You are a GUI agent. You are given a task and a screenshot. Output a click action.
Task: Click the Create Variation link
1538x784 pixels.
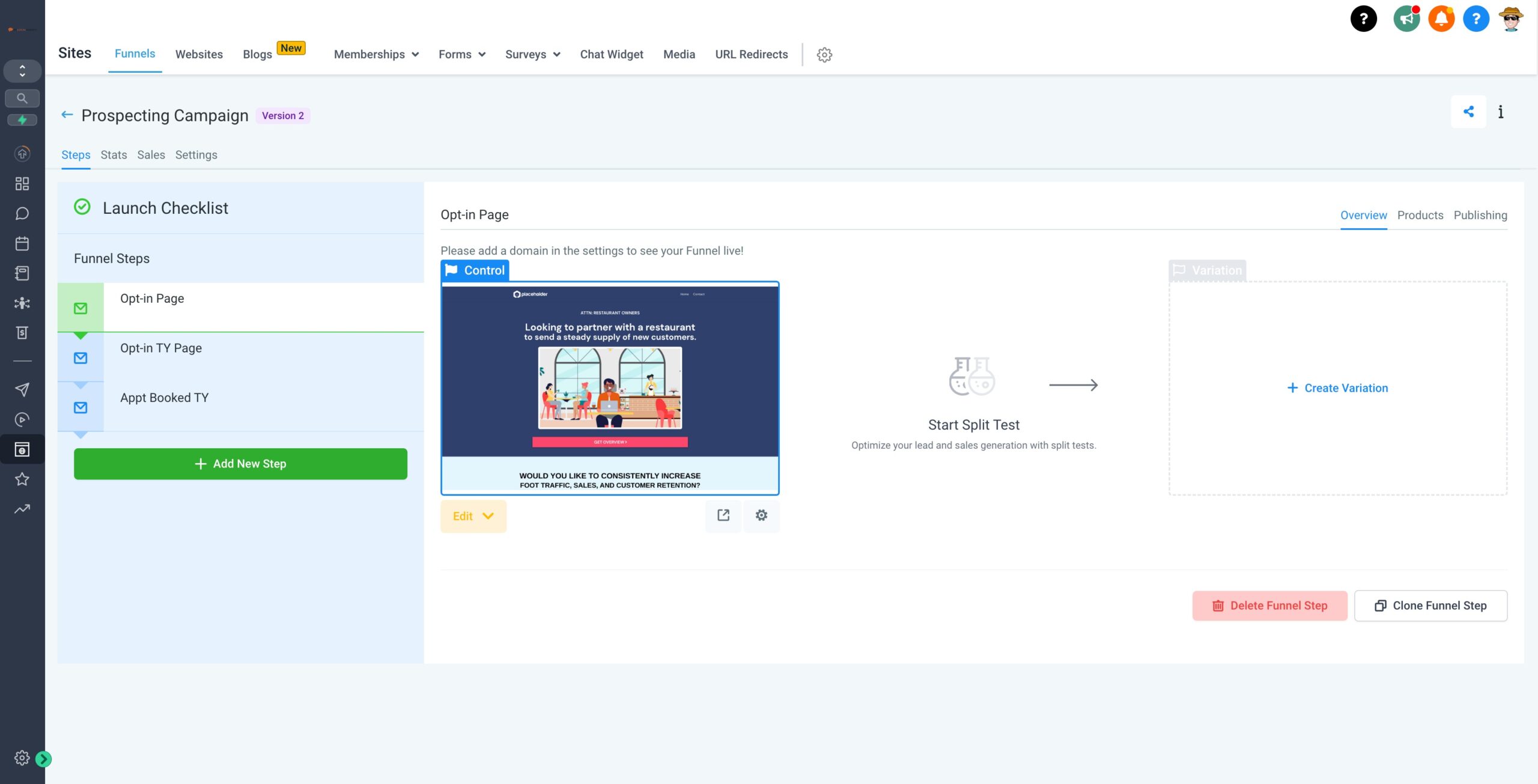click(x=1337, y=387)
